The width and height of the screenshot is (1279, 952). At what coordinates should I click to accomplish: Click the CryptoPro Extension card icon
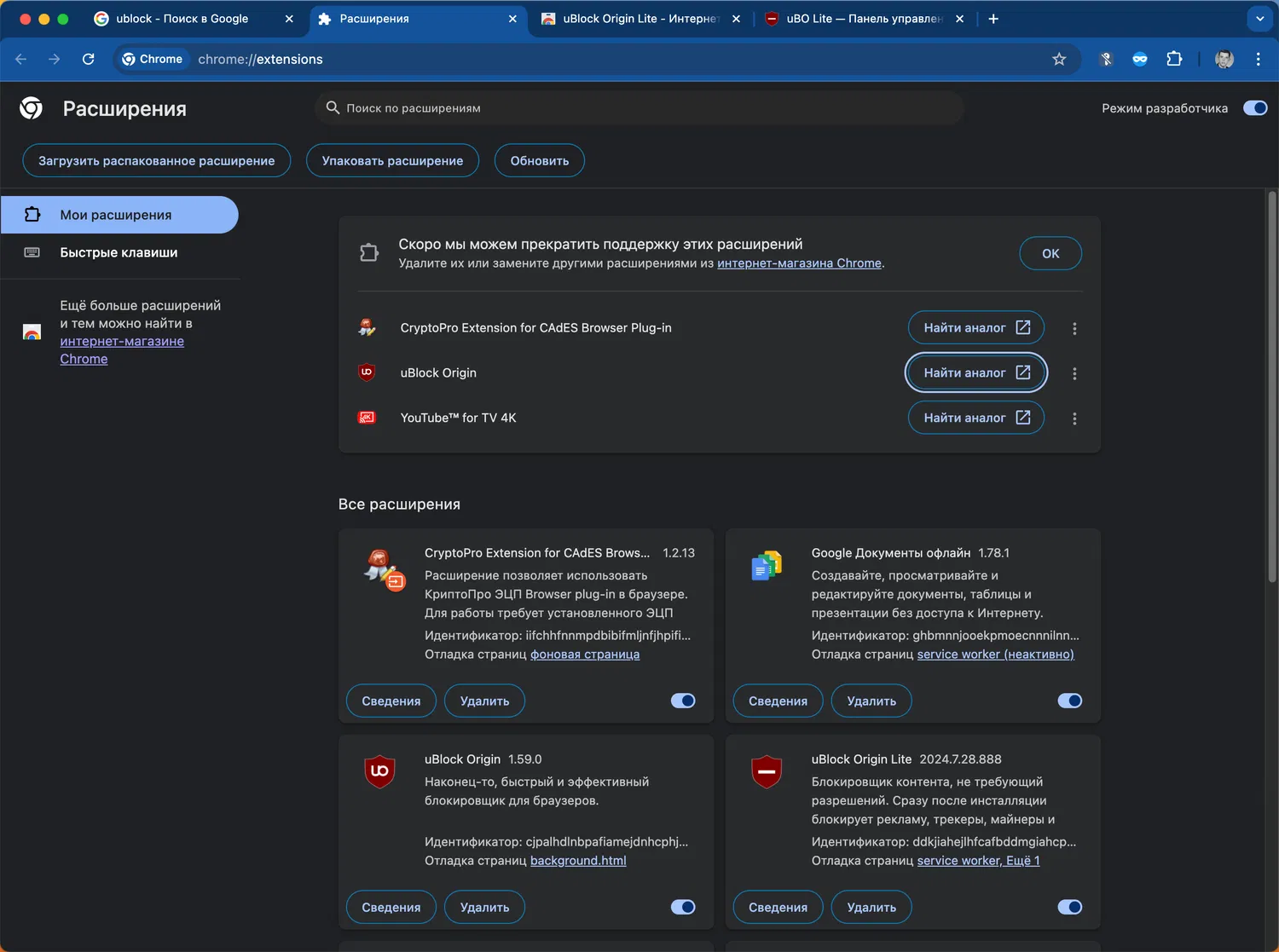click(385, 568)
